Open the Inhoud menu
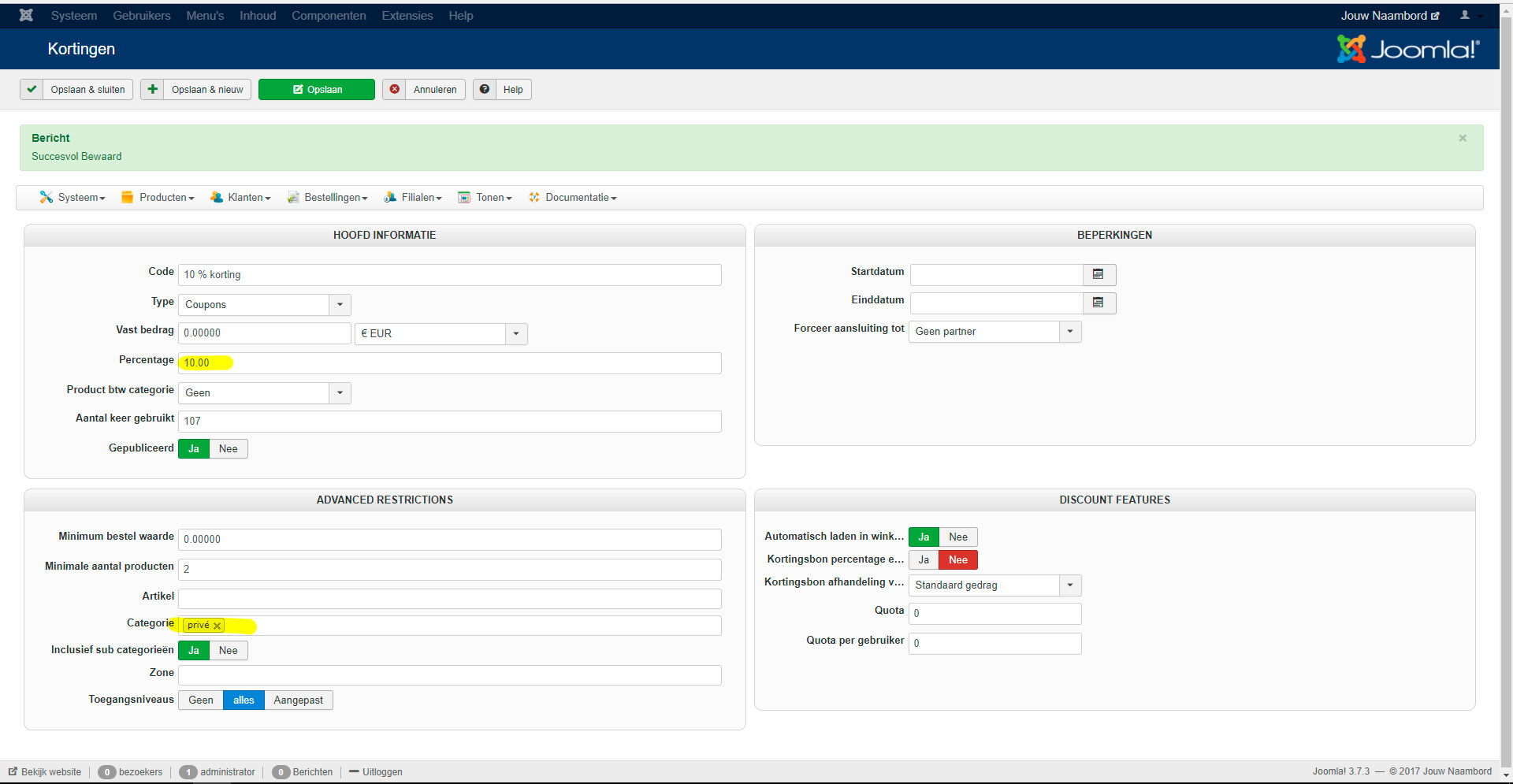1513x784 pixels. tap(258, 16)
